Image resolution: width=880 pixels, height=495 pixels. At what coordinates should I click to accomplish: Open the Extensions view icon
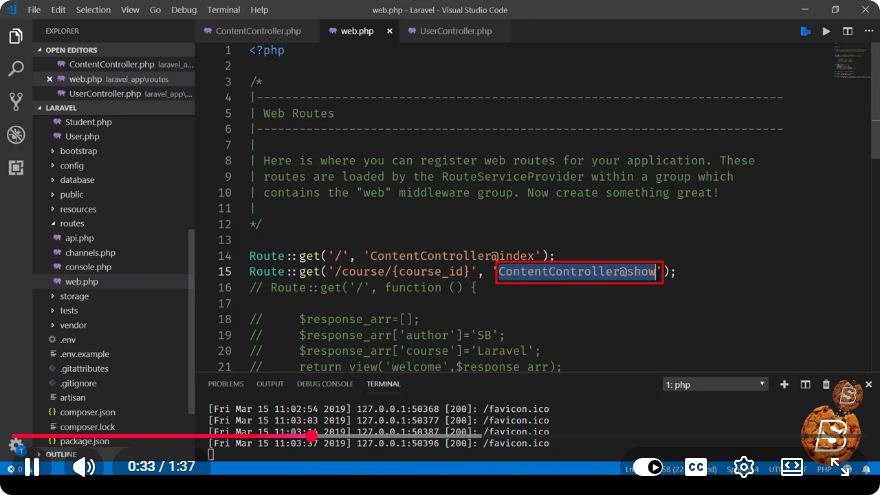click(x=16, y=167)
